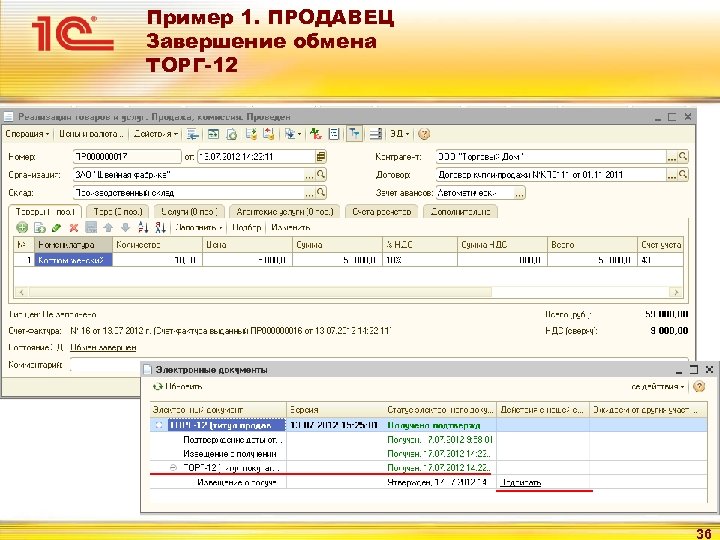The width and height of the screenshot is (720, 540).
Task: Open the ЭД dropdown menu
Action: pyautogui.click(x=399, y=134)
